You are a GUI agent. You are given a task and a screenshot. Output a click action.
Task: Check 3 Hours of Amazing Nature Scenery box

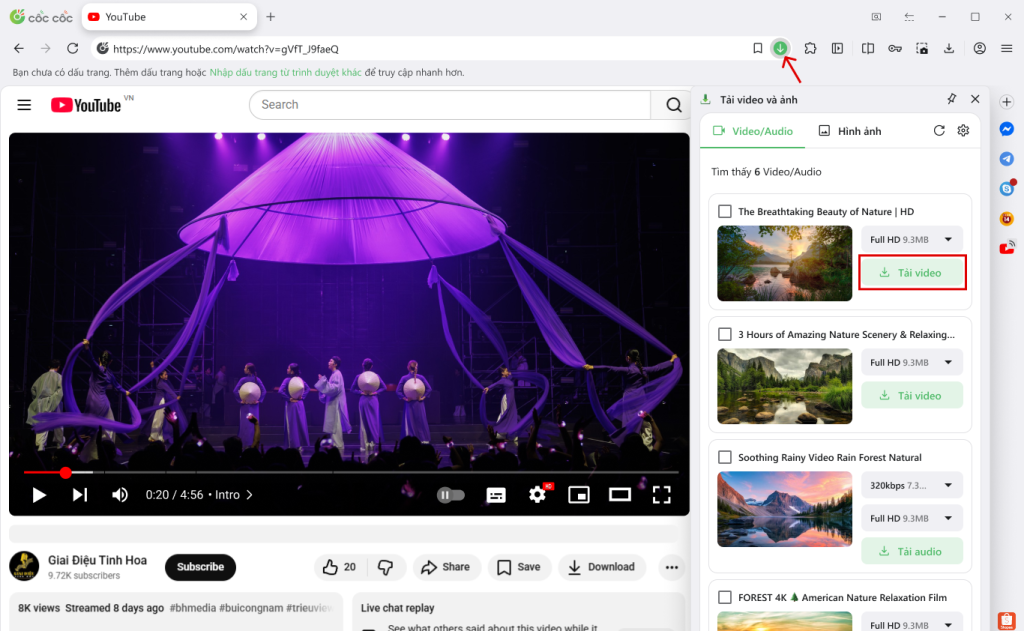click(724, 334)
